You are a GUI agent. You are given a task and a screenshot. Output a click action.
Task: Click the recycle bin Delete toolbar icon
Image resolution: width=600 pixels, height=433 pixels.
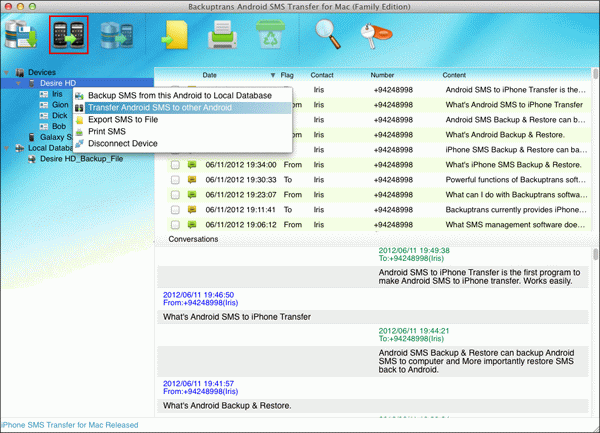(270, 35)
